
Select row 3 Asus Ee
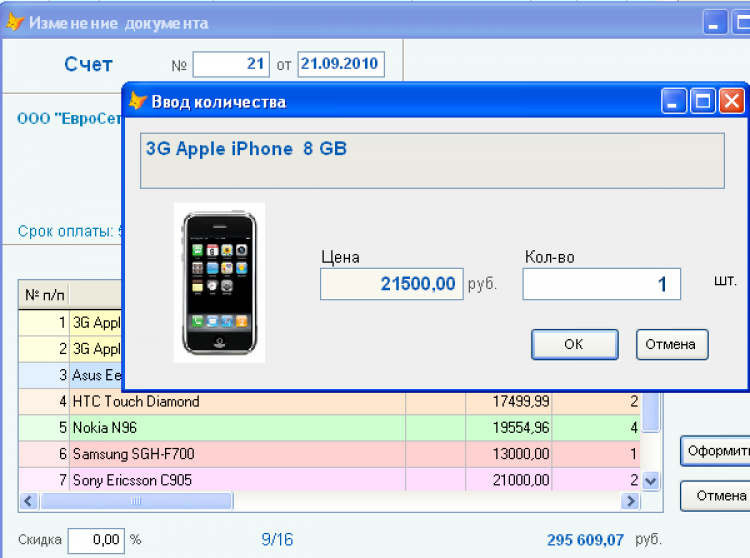tap(71, 375)
